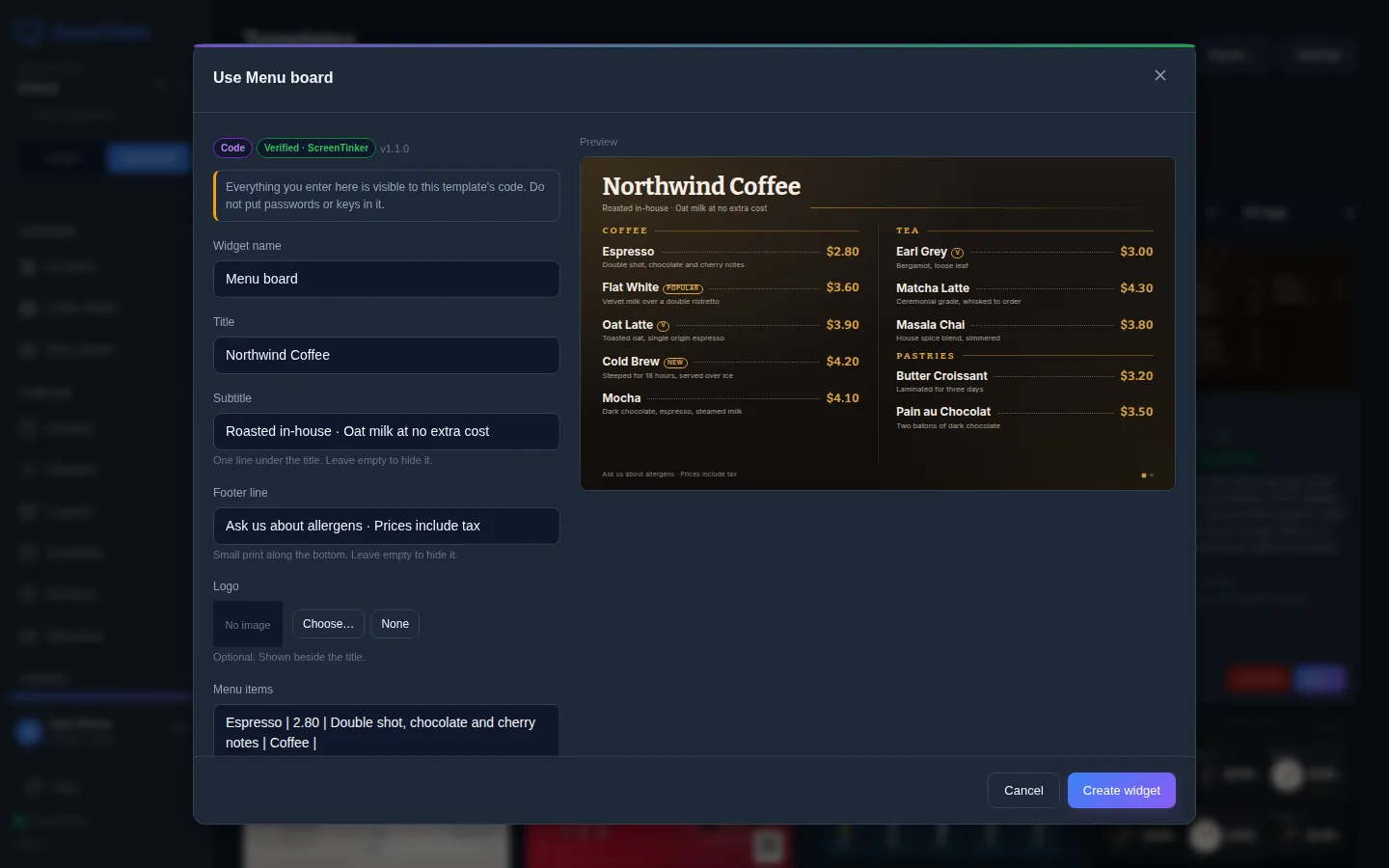Viewport: 1389px width, 868px height.
Task: Click the 'Ceremonial grade, whisked to order' text
Action: tap(959, 302)
